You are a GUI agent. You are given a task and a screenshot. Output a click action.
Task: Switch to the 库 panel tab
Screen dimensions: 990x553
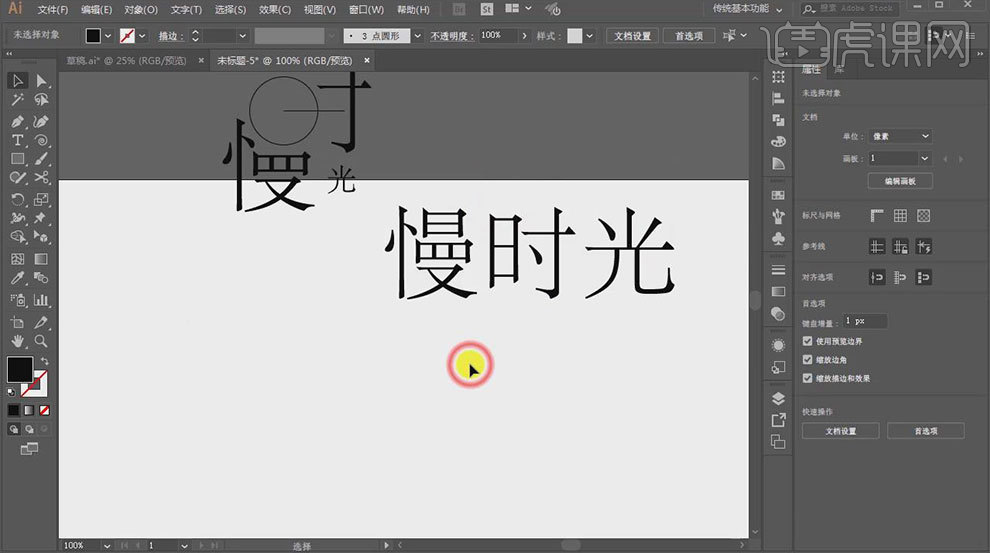[839, 69]
